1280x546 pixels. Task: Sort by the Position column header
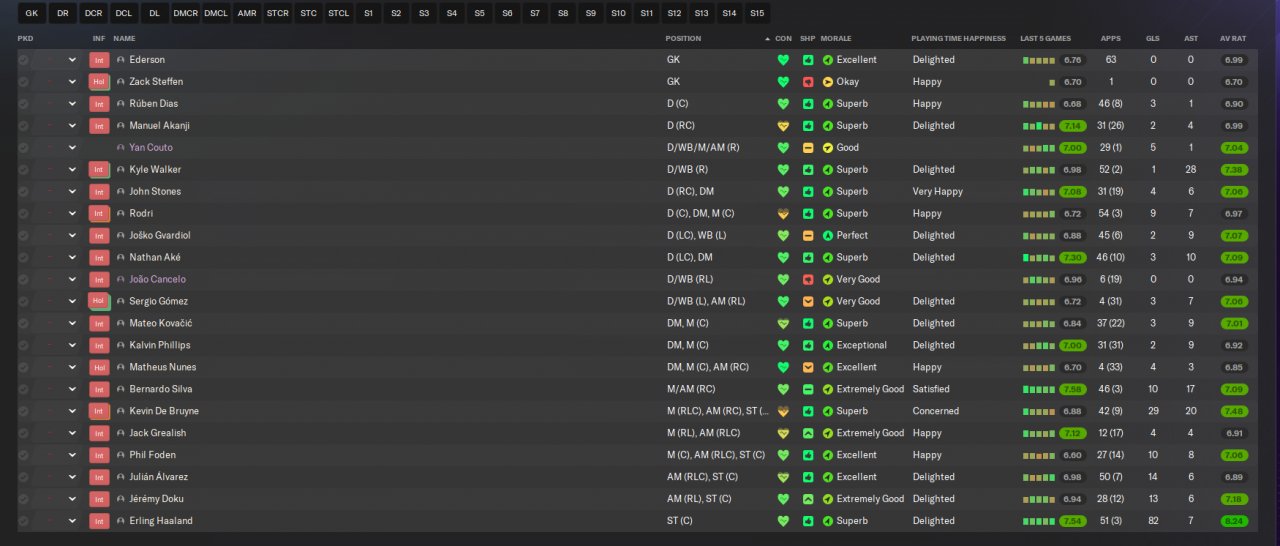click(x=684, y=39)
